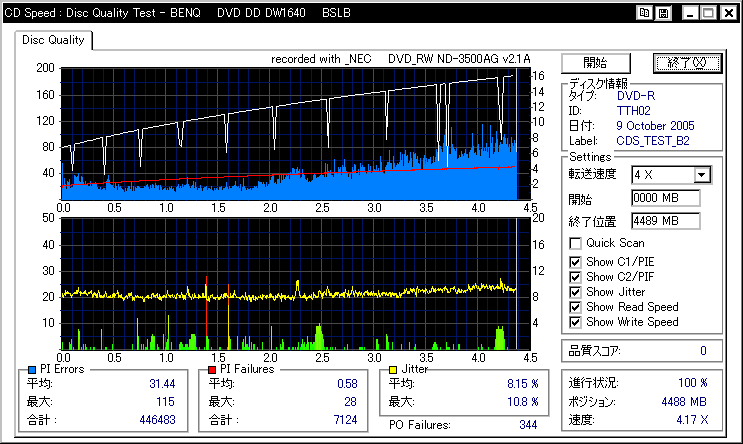Click the yellow Jitter legend square
The height and width of the screenshot is (444, 743).
(393, 370)
